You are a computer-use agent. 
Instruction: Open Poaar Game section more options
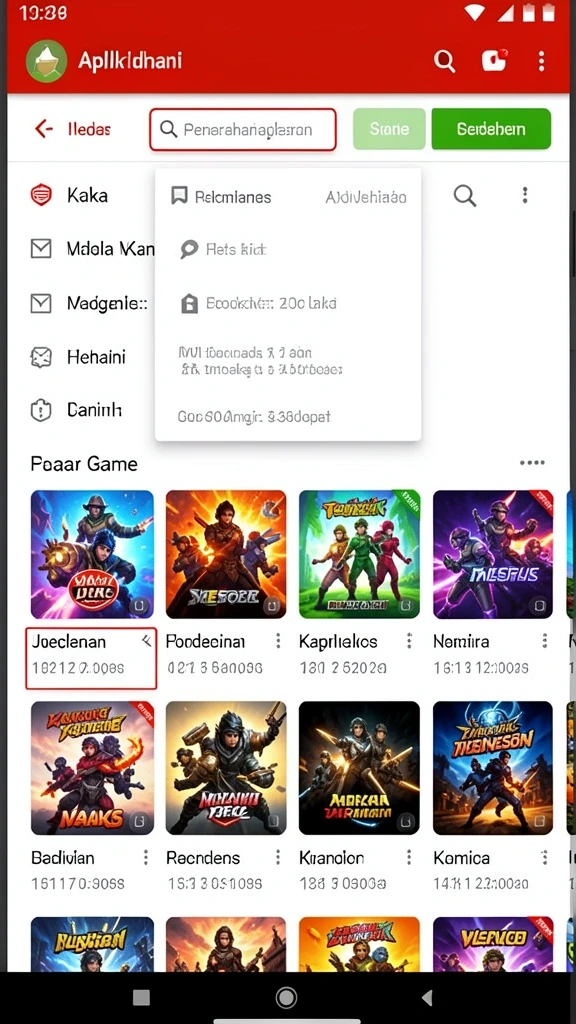[532, 463]
